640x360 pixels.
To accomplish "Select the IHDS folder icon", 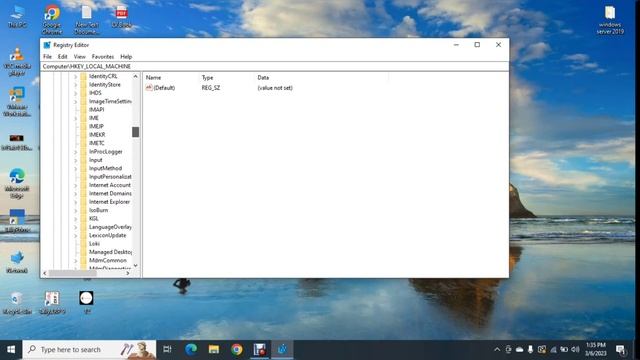I will 84,93.
